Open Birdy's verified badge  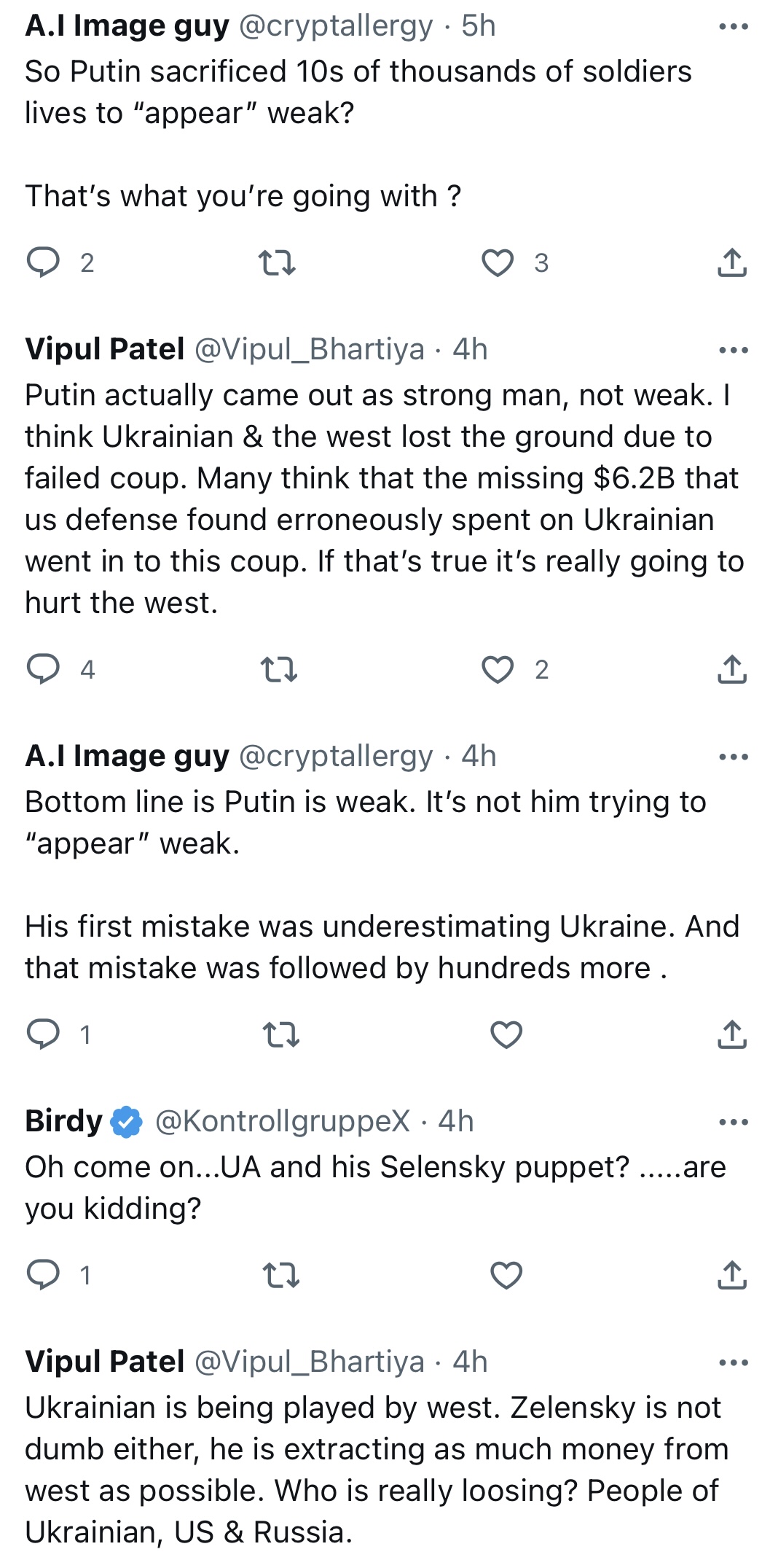point(127,1121)
